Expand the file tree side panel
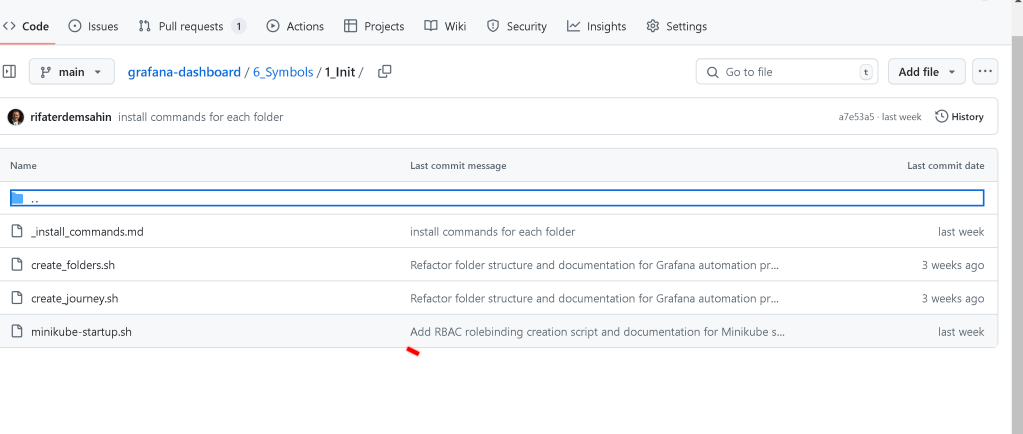This screenshot has width=1023, height=434. (9, 72)
